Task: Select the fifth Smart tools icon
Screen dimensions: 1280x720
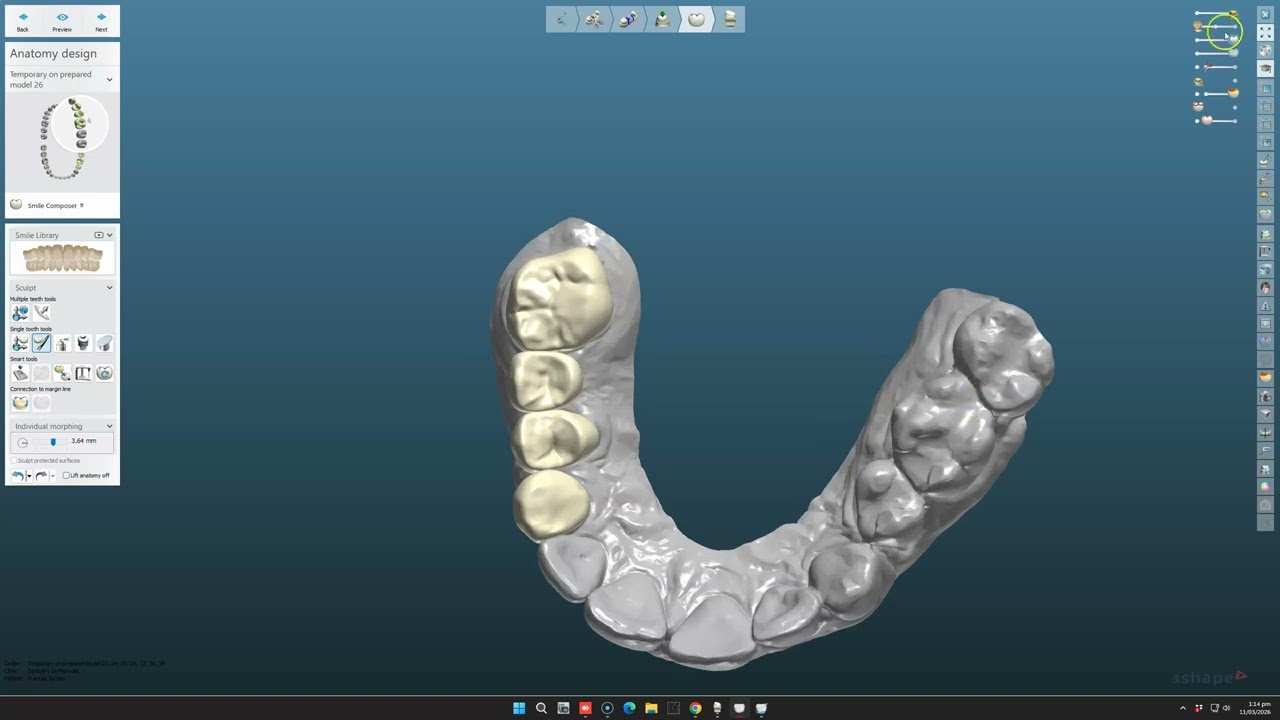Action: (x=104, y=373)
